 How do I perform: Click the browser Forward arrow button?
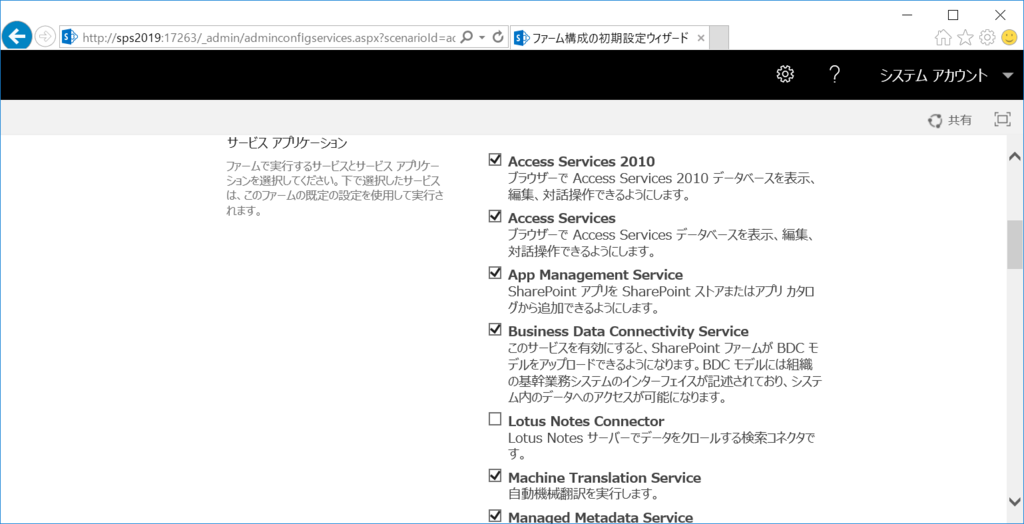click(x=44, y=37)
